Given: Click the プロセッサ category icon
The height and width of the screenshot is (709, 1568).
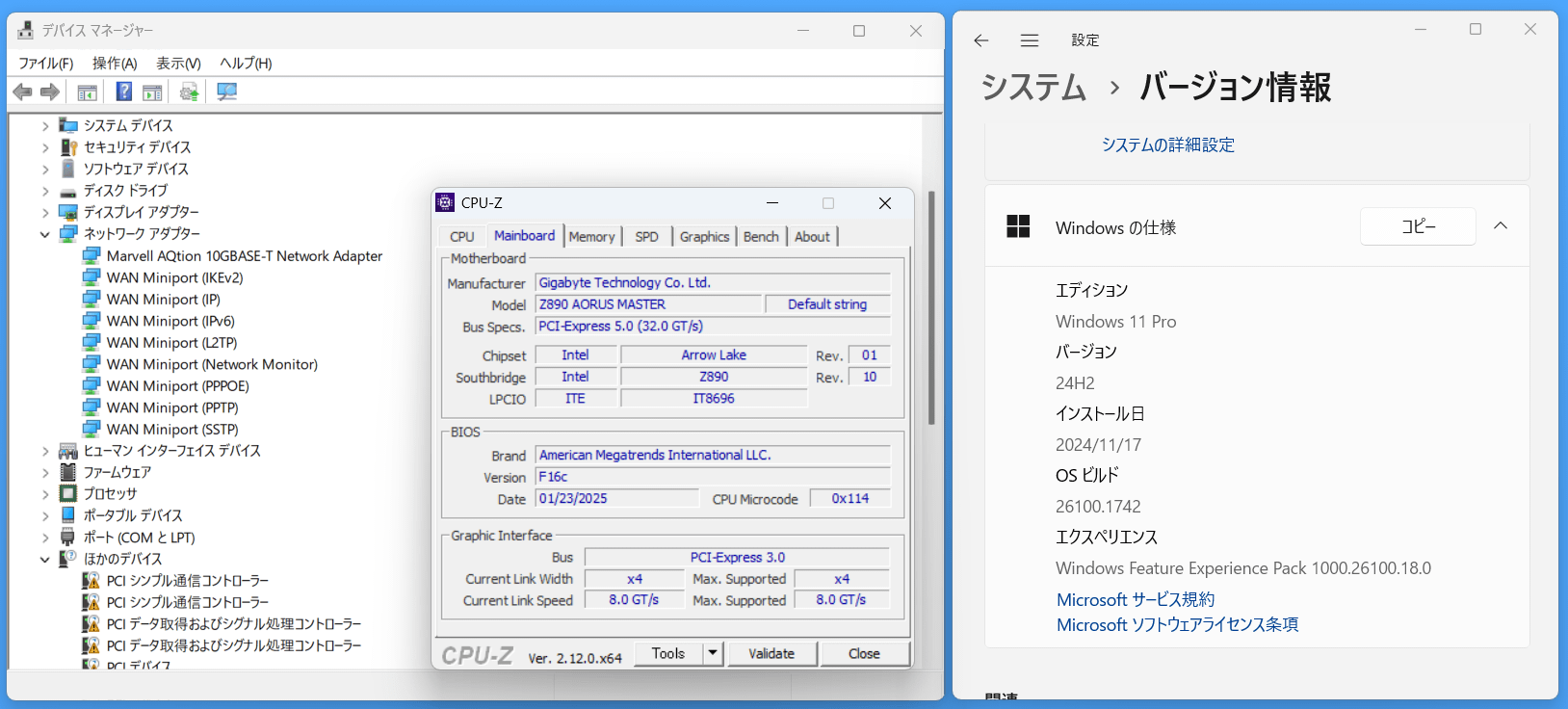Looking at the screenshot, I should (68, 493).
